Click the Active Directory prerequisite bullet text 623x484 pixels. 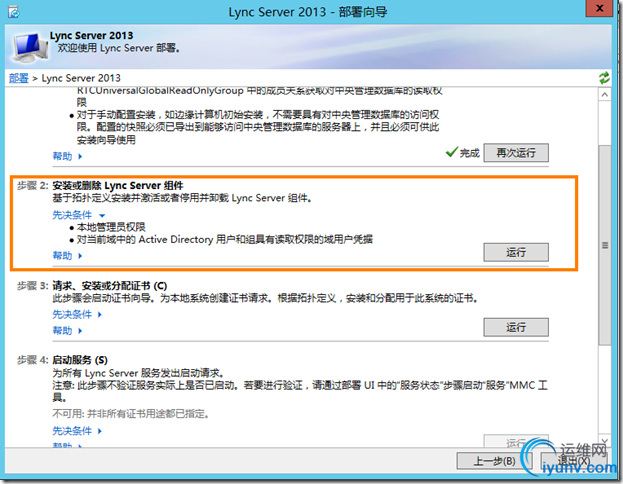coord(224,240)
